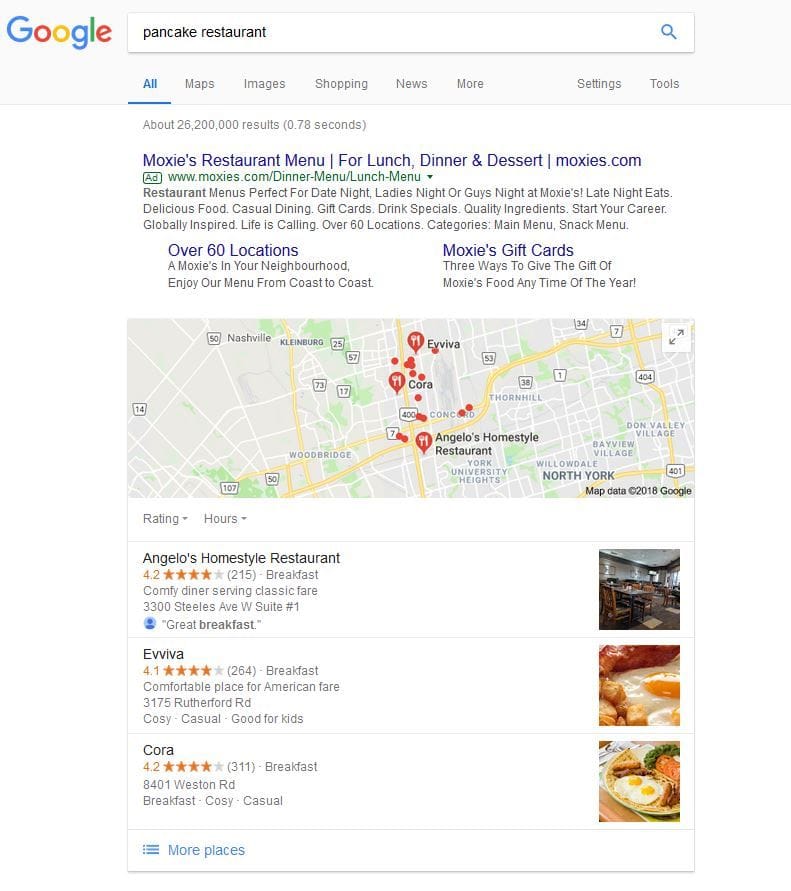Image resolution: width=791 pixels, height=891 pixels.
Task: Expand the Moxie's ad URL dropdown arrow
Action: (x=430, y=177)
